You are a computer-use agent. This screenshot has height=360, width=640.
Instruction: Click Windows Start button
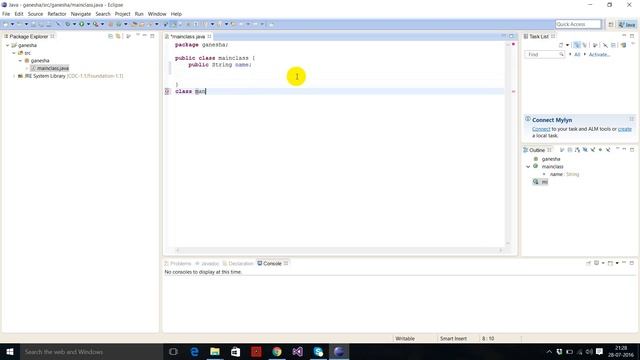[10, 351]
